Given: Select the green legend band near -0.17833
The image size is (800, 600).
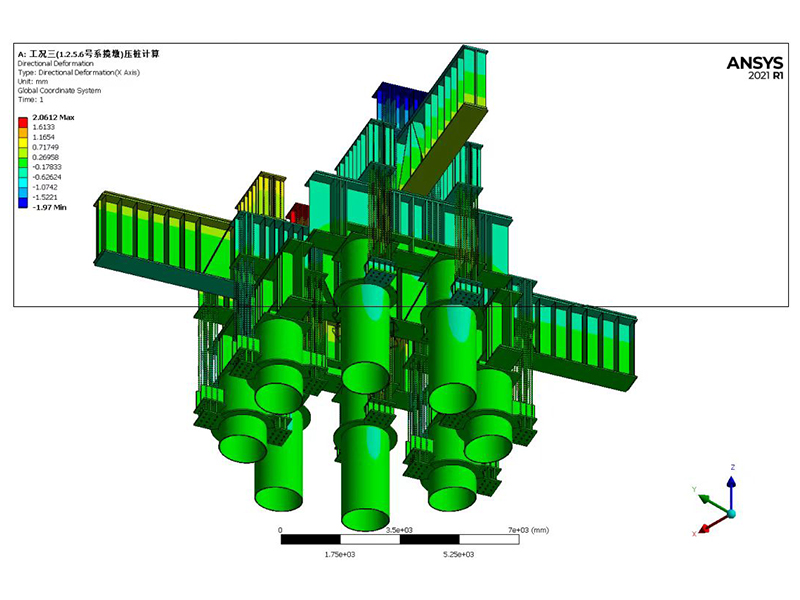Looking at the screenshot, I should tap(23, 162).
